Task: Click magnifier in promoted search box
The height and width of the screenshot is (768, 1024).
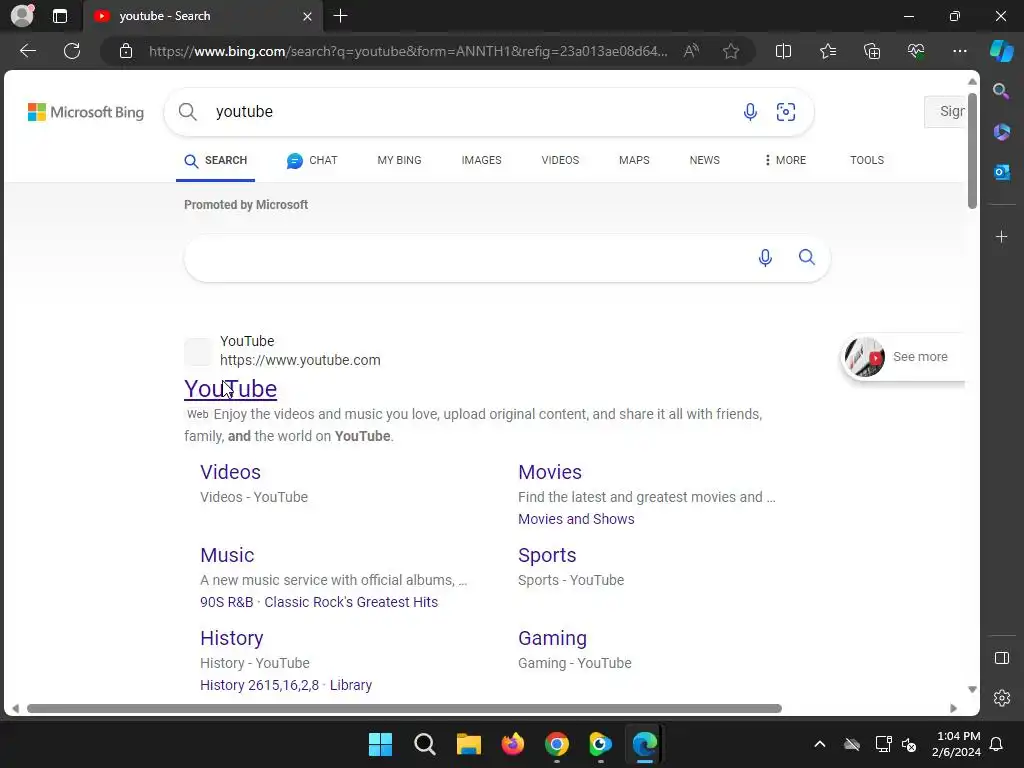Action: [807, 257]
